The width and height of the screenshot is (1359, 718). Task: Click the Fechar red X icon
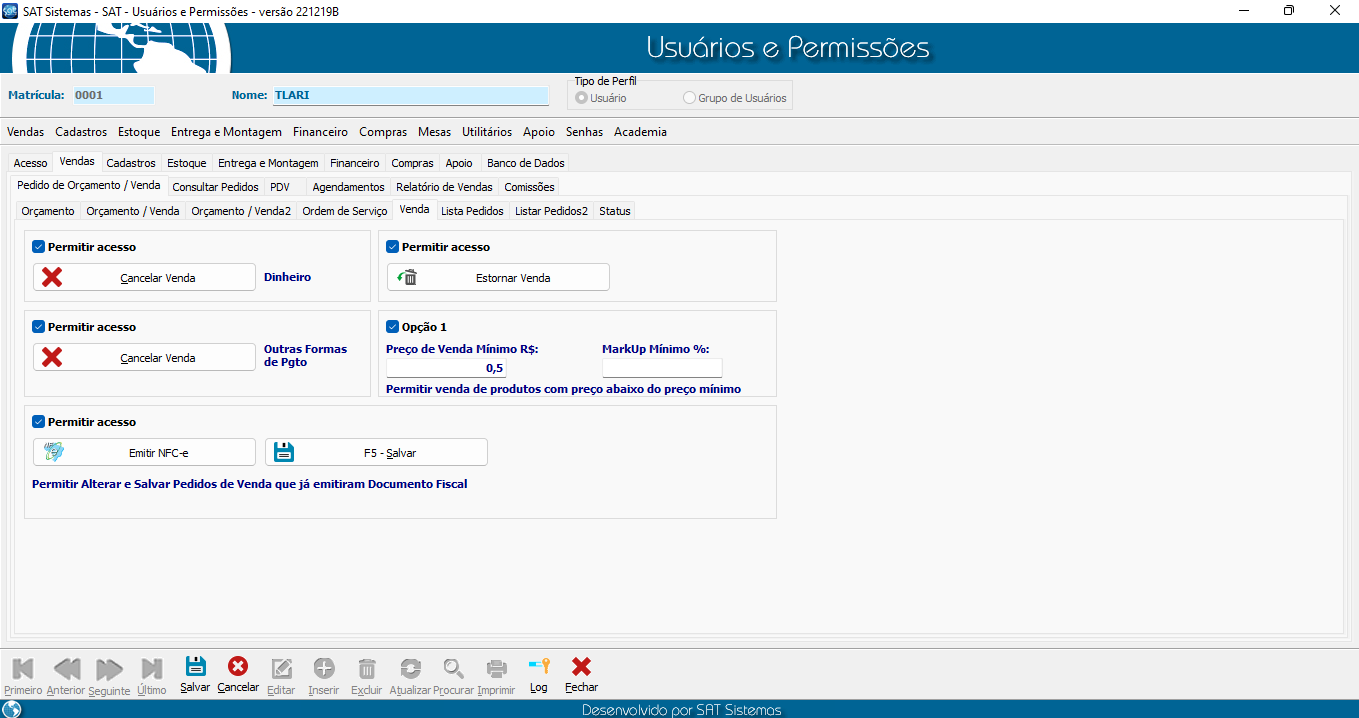click(x=581, y=667)
